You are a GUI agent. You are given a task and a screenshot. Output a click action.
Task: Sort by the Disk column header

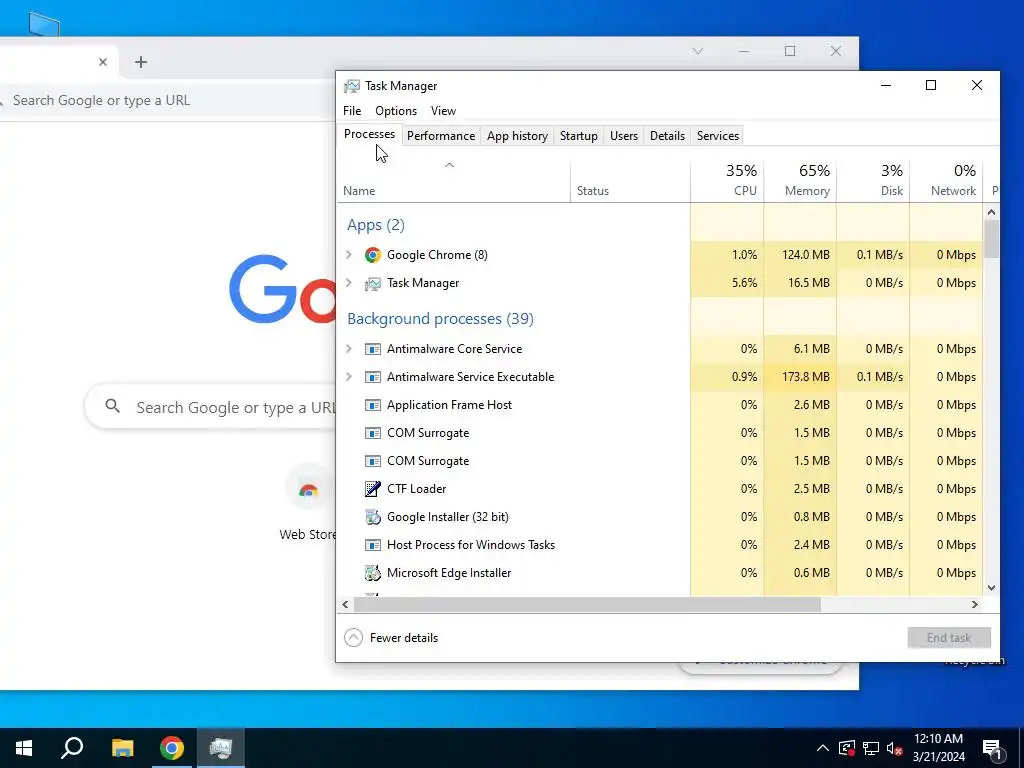click(873, 181)
